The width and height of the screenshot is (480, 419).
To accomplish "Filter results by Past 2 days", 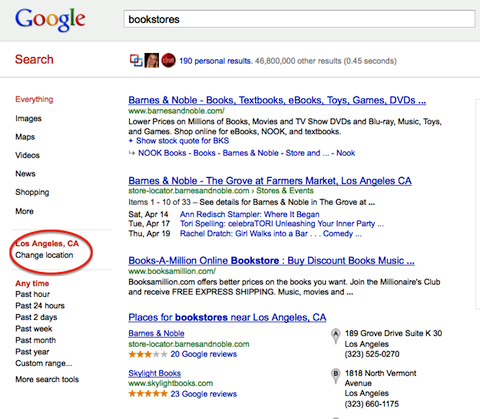I will tap(36, 317).
